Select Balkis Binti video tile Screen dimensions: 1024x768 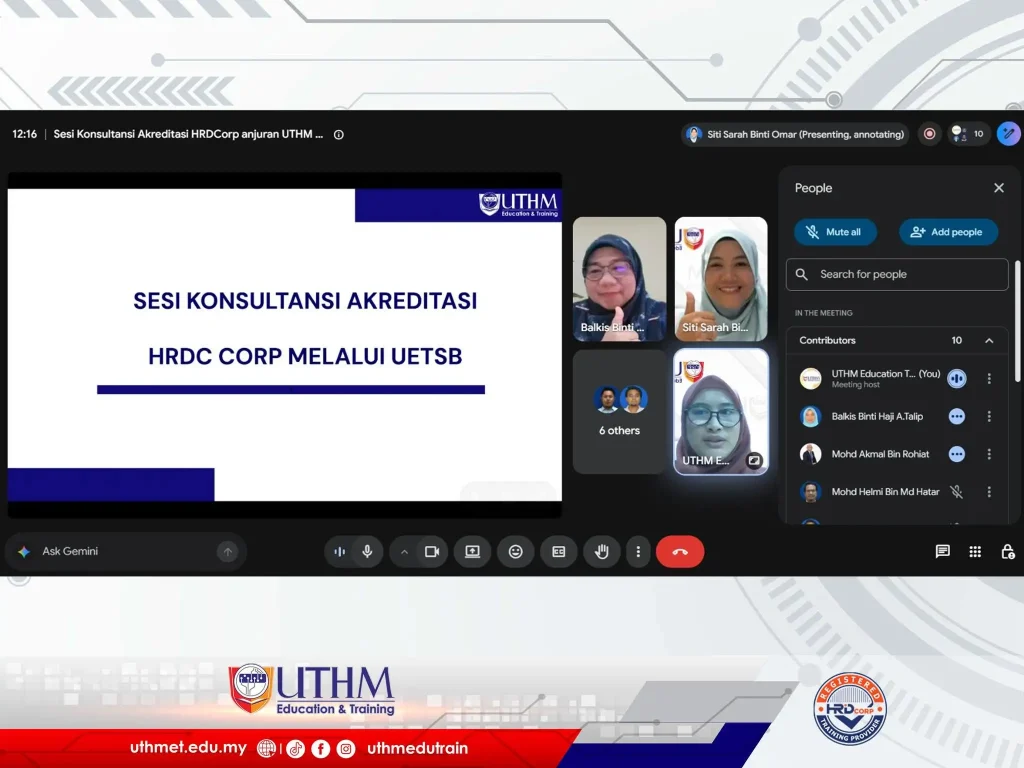[x=619, y=279]
